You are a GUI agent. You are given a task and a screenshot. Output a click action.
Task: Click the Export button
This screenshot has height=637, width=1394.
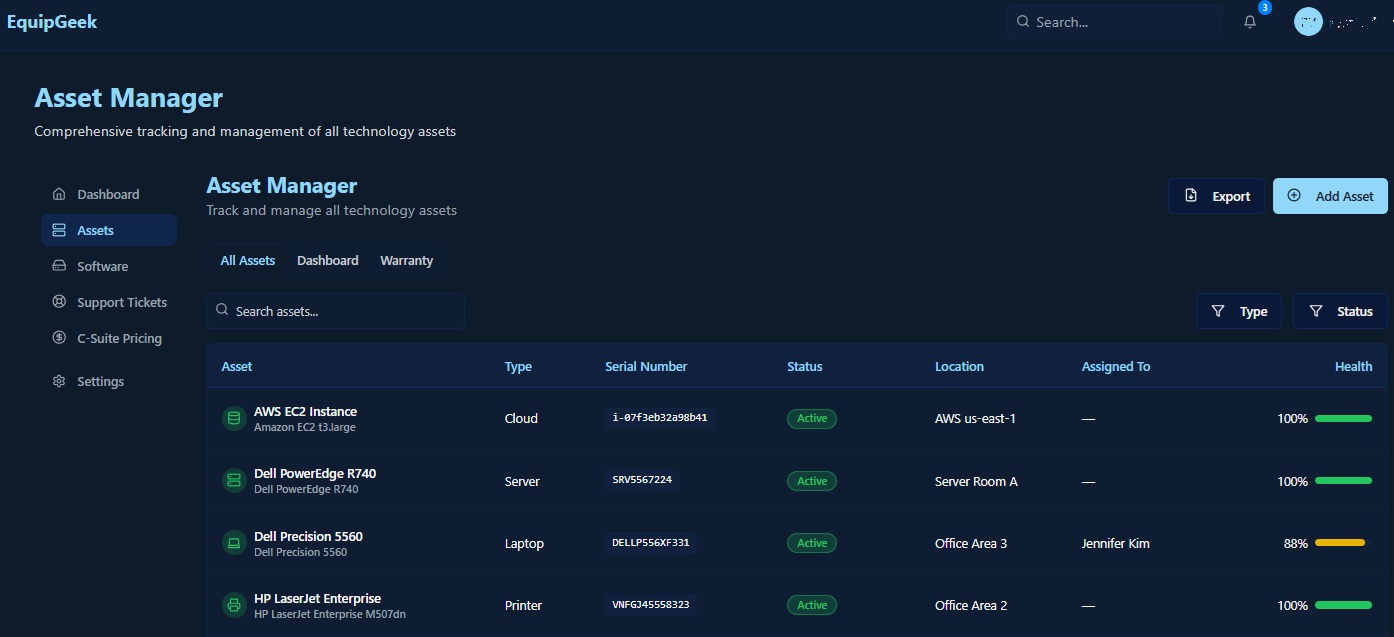1216,196
